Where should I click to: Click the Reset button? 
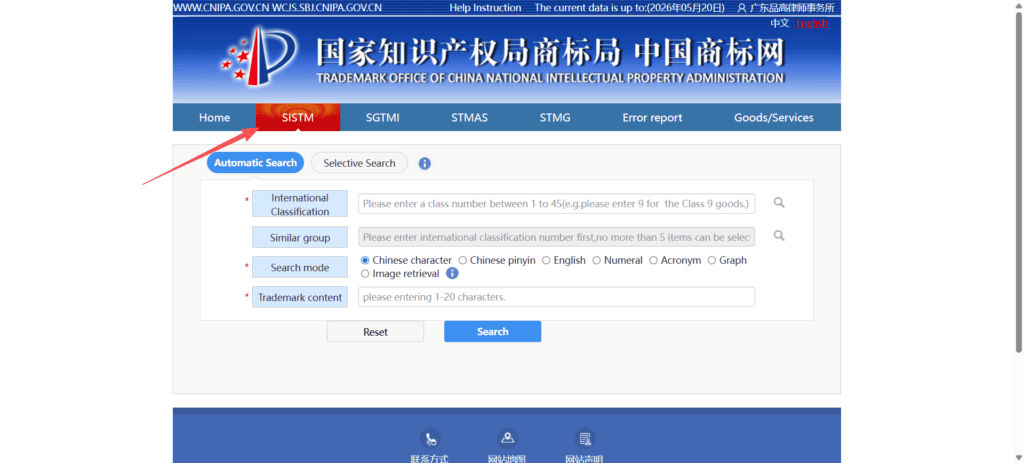pos(376,332)
